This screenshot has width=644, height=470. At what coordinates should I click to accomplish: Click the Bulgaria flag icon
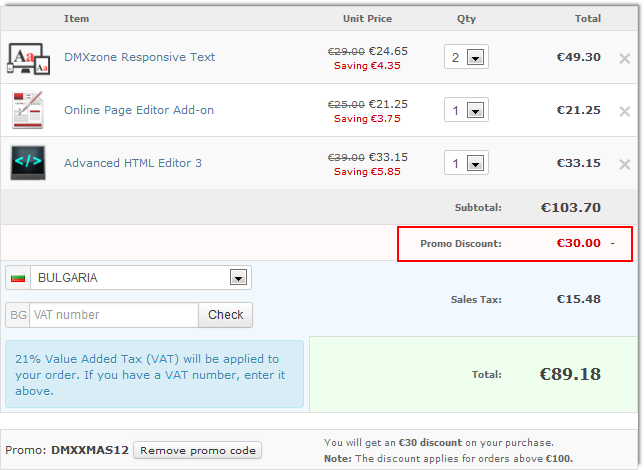18,278
